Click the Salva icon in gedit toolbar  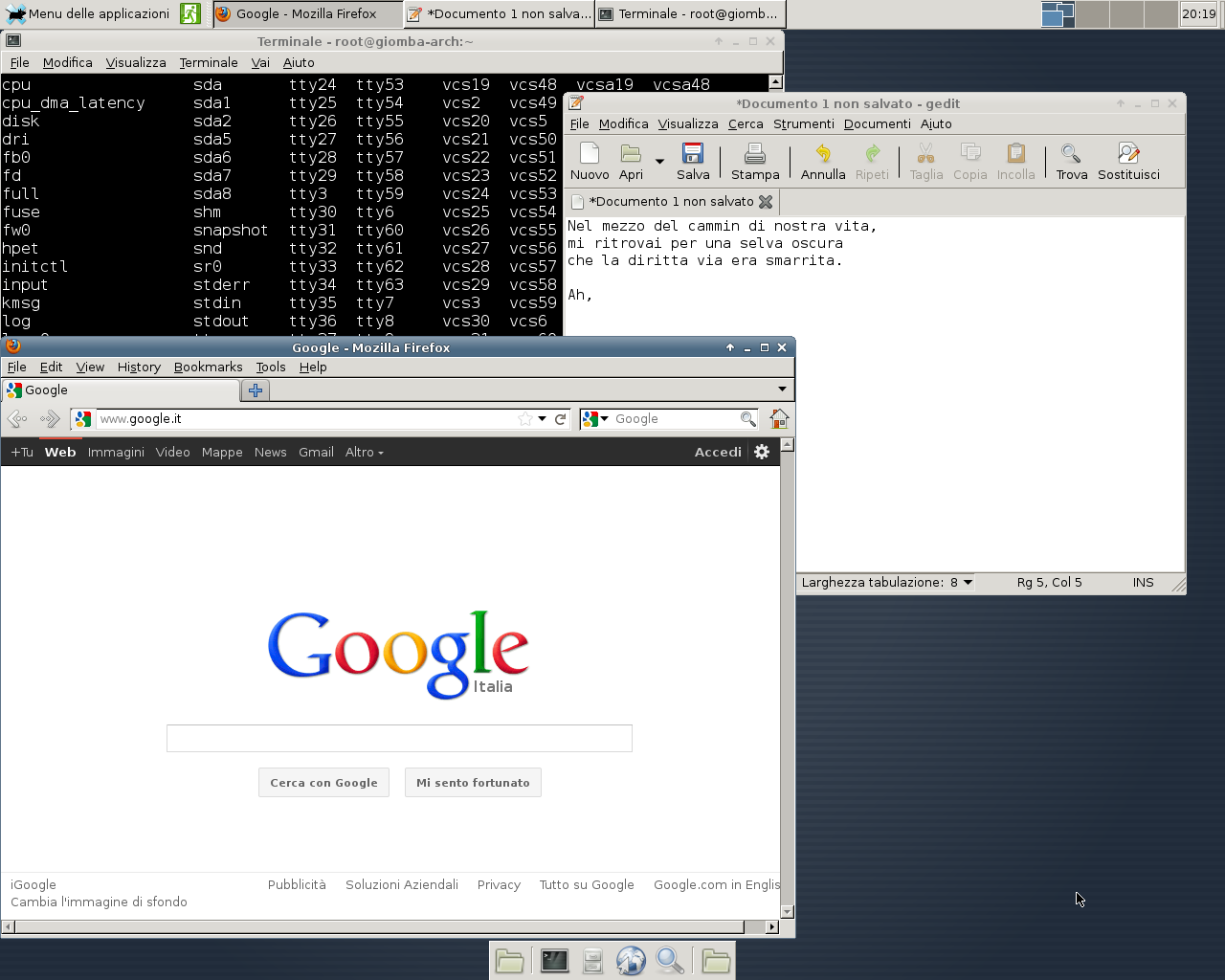(693, 155)
